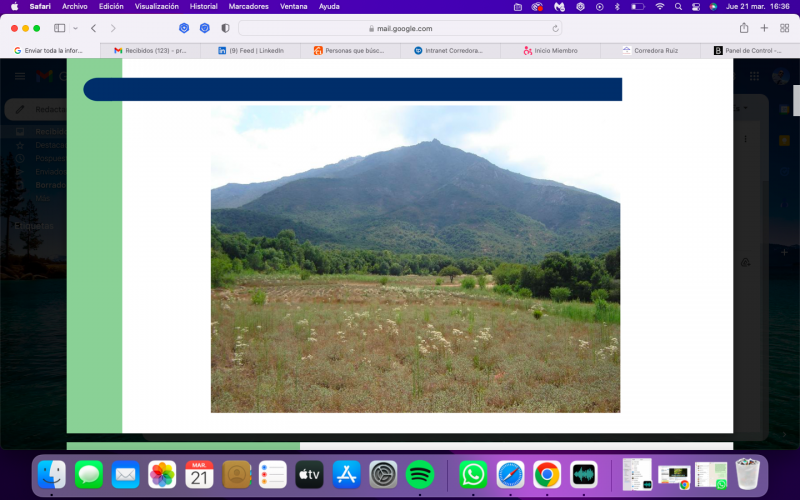Screen dimensions: 800x500
Task: Open Spotlight search in menu bar
Action: tap(678, 7)
